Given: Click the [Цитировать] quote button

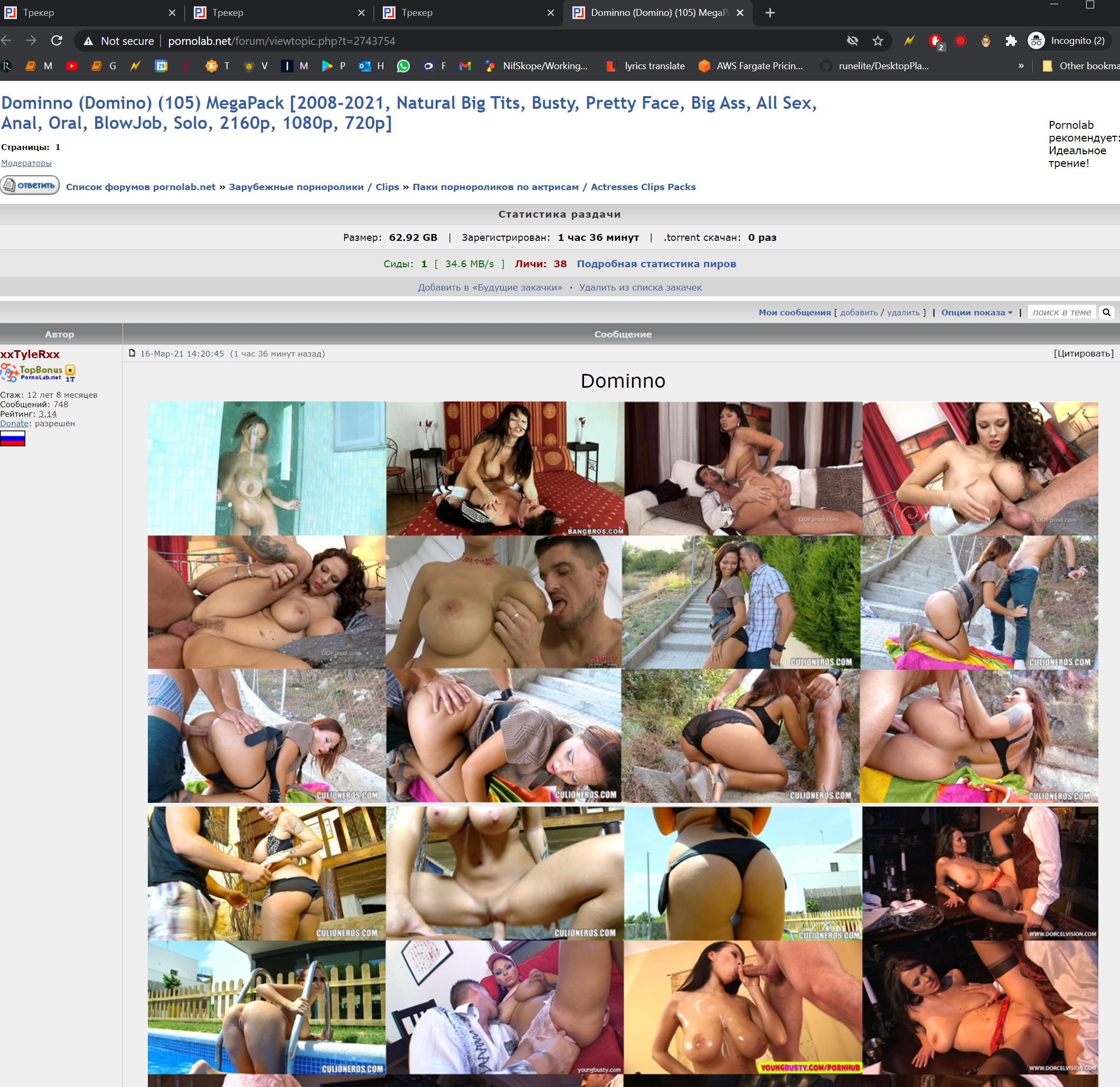Looking at the screenshot, I should 1084,353.
